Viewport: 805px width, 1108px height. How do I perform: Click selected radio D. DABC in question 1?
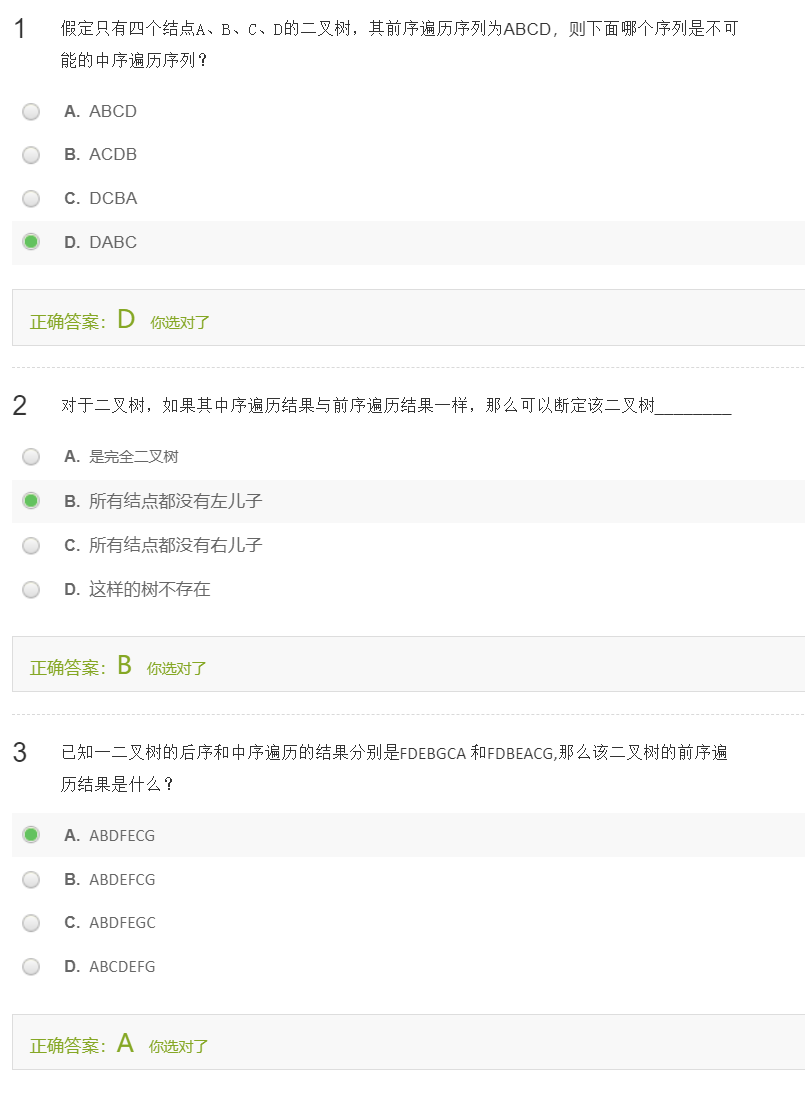(x=31, y=242)
